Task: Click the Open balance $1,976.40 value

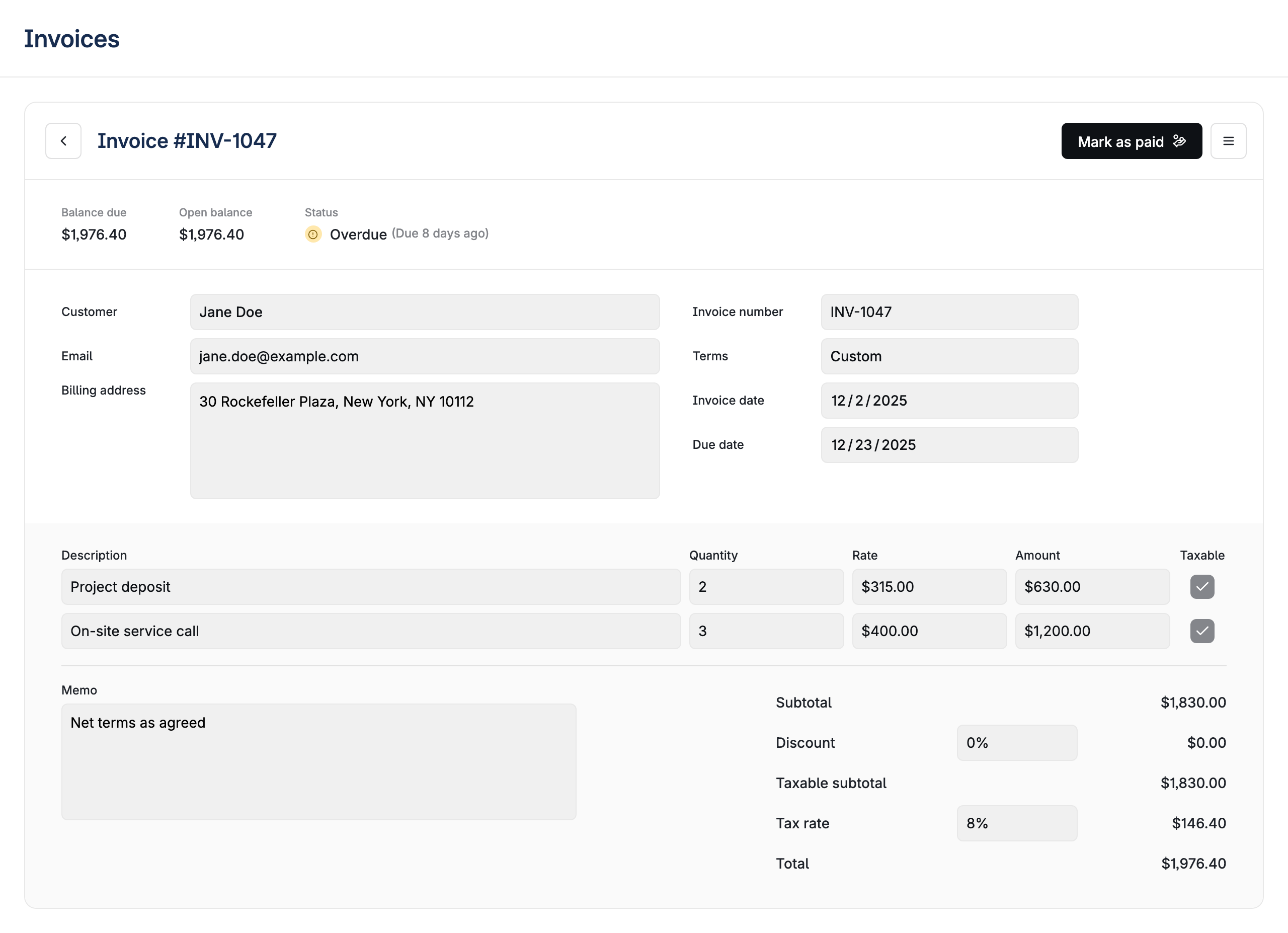Action: pyautogui.click(x=211, y=235)
